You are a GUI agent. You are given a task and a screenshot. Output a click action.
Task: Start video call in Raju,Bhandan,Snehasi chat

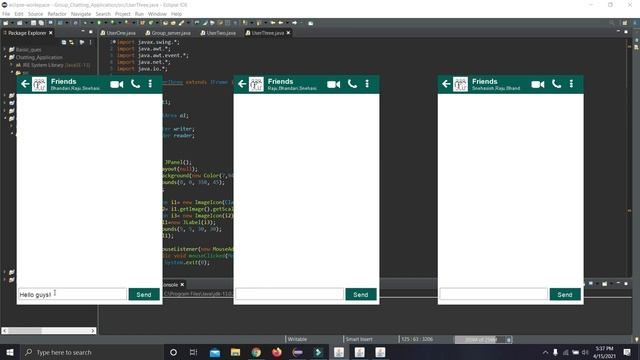click(x=333, y=84)
